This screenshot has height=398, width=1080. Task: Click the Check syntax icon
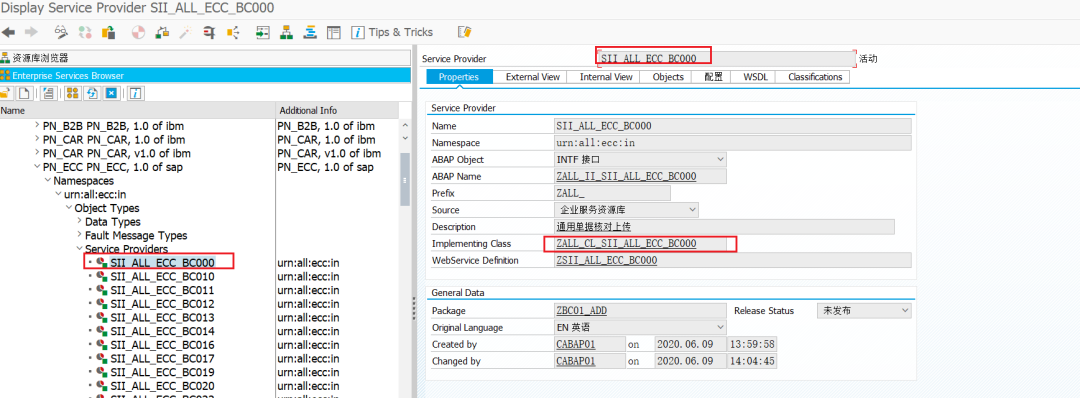click(x=139, y=32)
